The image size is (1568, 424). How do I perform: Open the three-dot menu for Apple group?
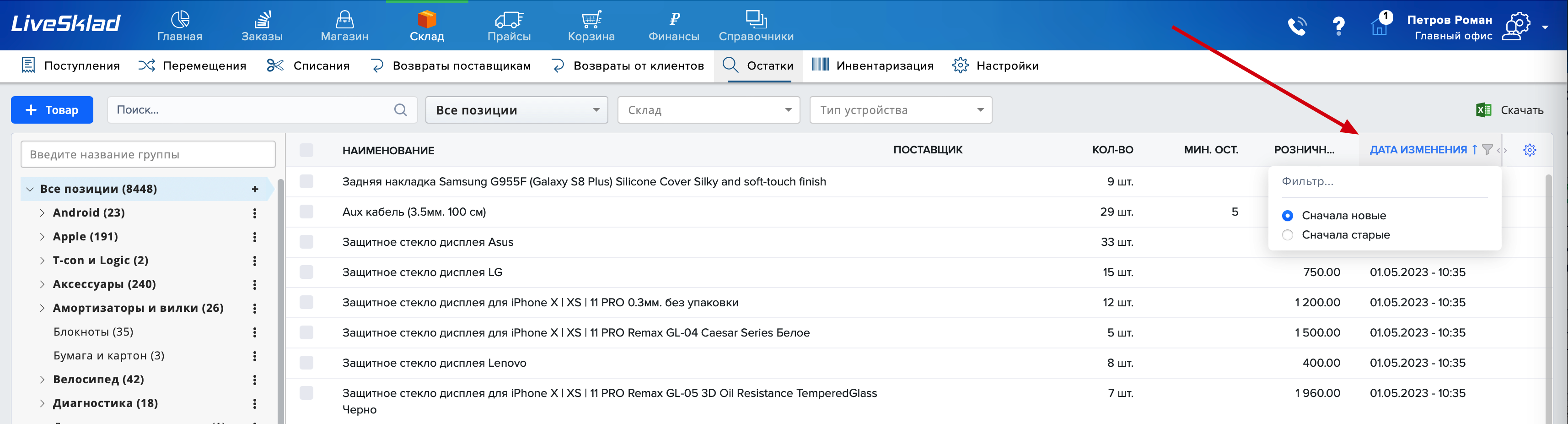click(254, 236)
